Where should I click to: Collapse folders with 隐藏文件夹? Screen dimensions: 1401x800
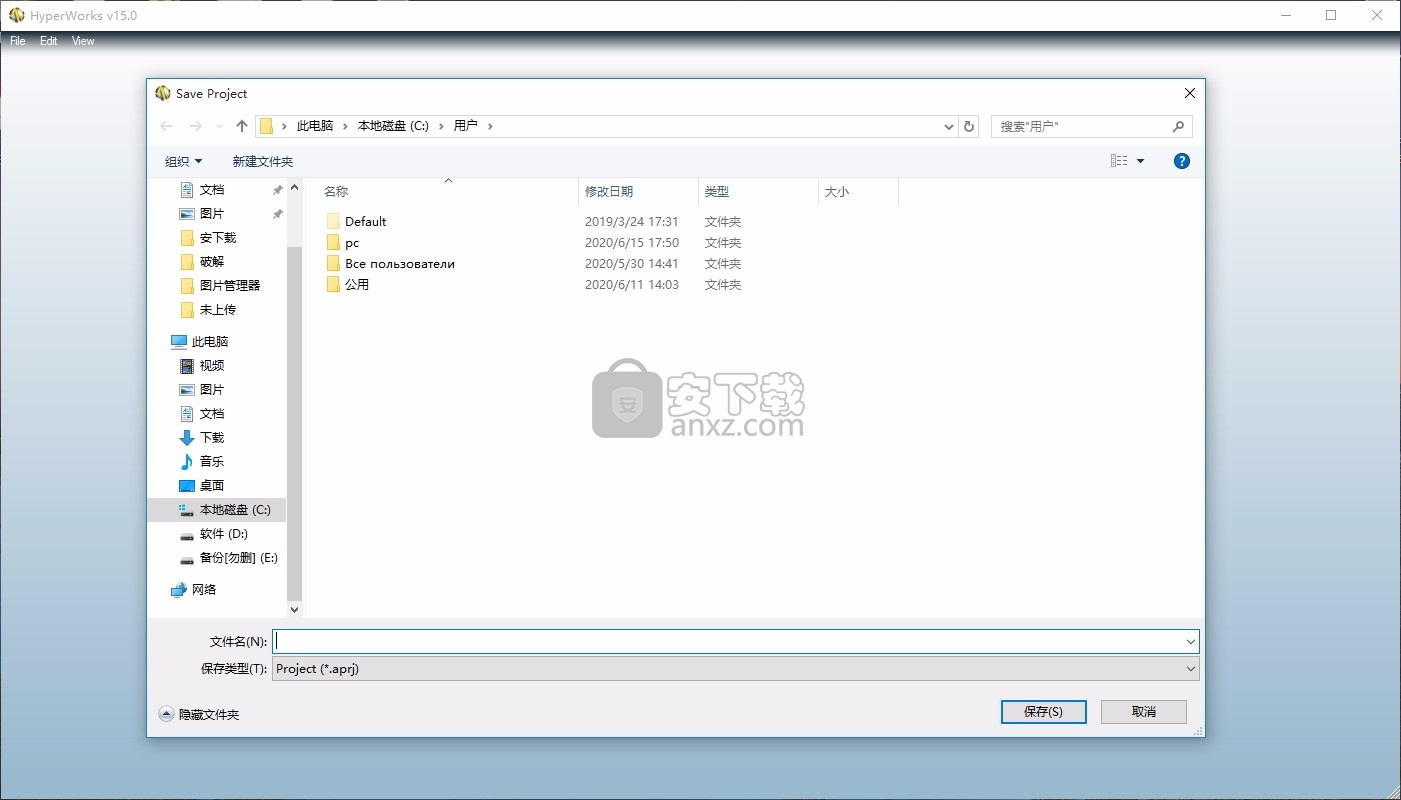pyautogui.click(x=199, y=714)
